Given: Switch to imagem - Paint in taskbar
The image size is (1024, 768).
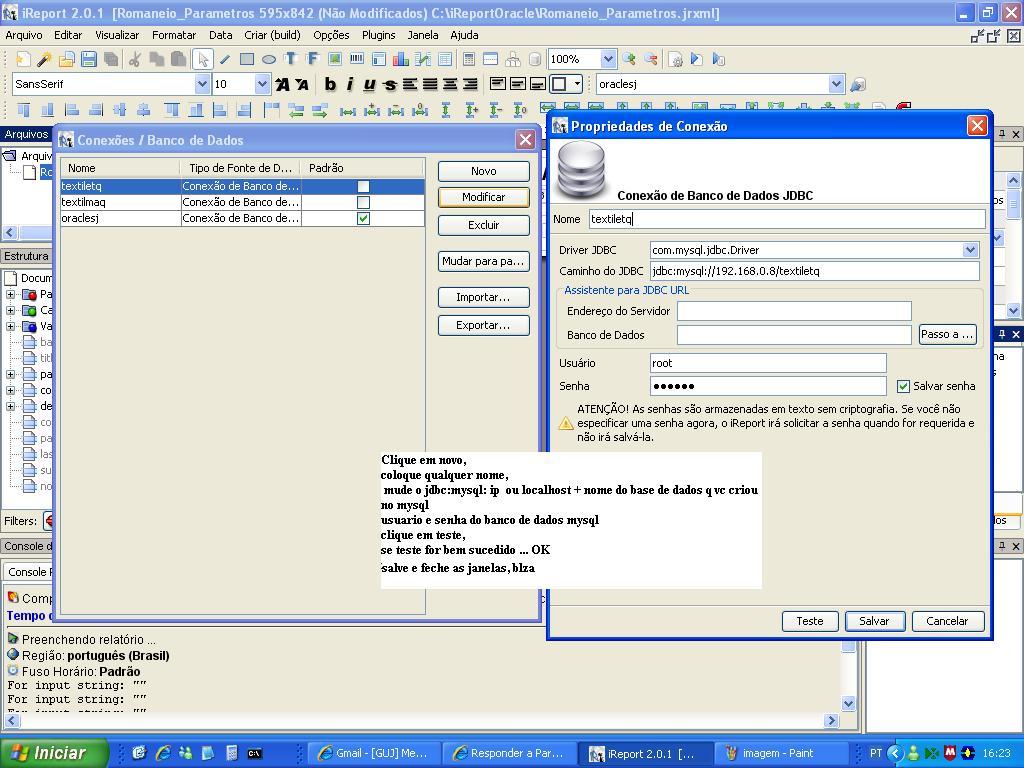Looking at the screenshot, I should [x=781, y=754].
